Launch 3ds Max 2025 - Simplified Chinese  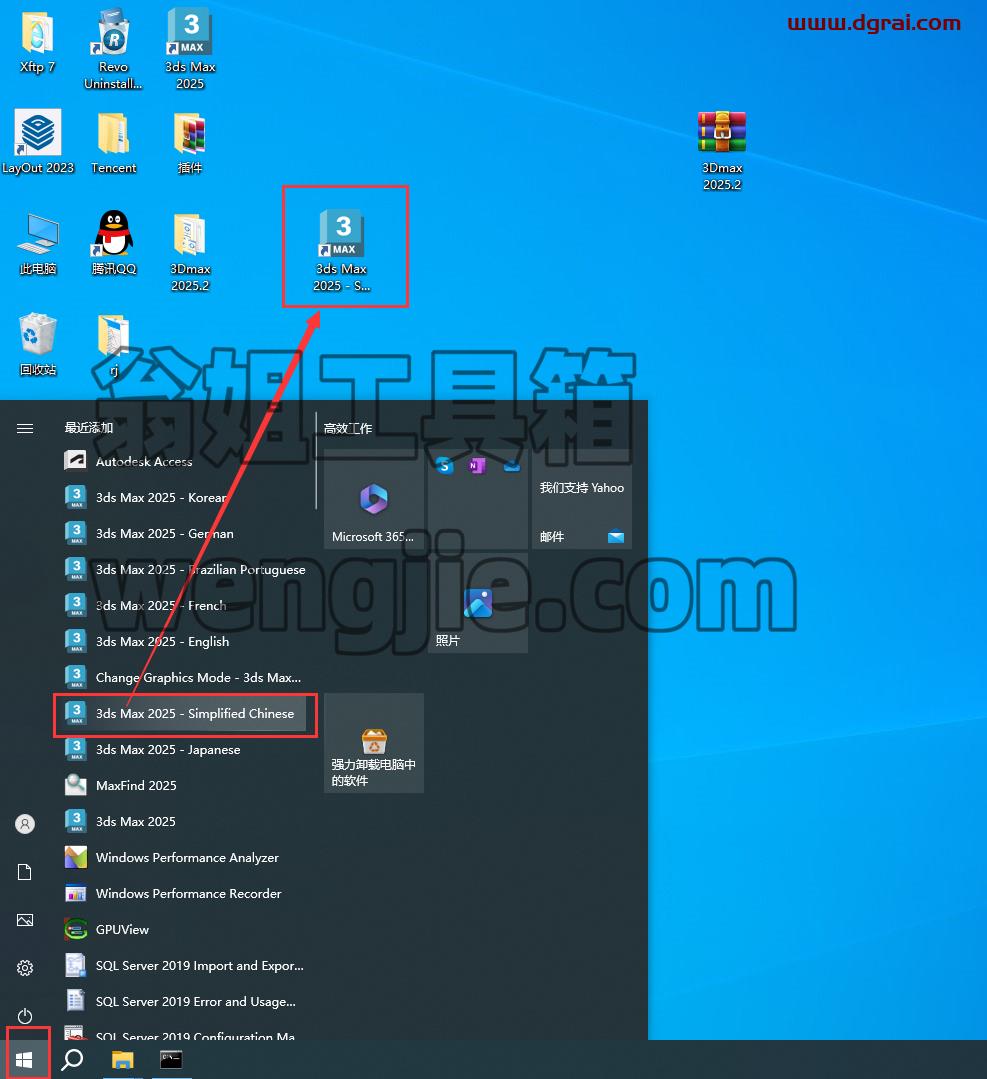pyautogui.click(x=184, y=714)
